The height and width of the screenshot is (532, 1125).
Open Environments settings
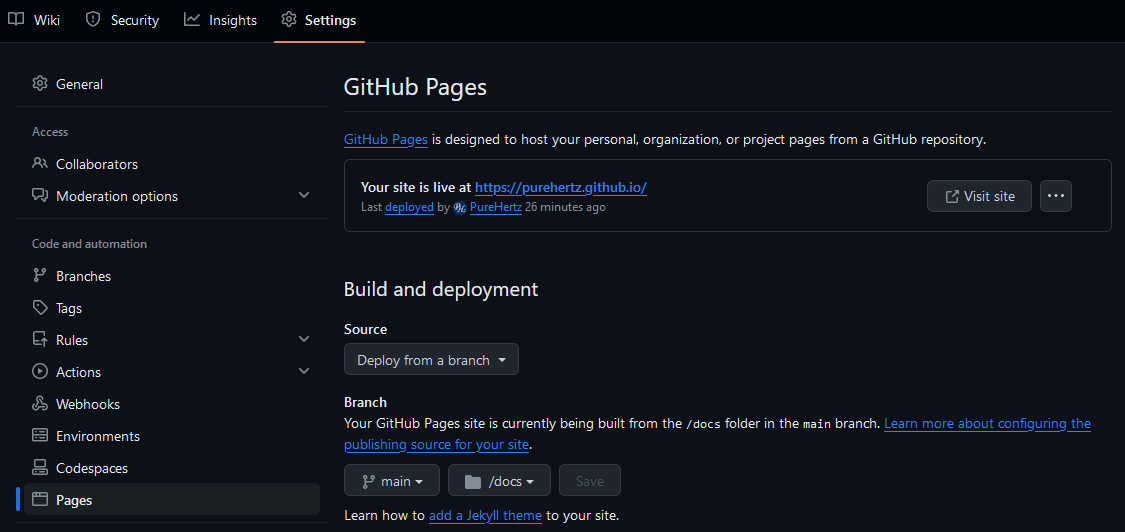click(x=172, y=436)
